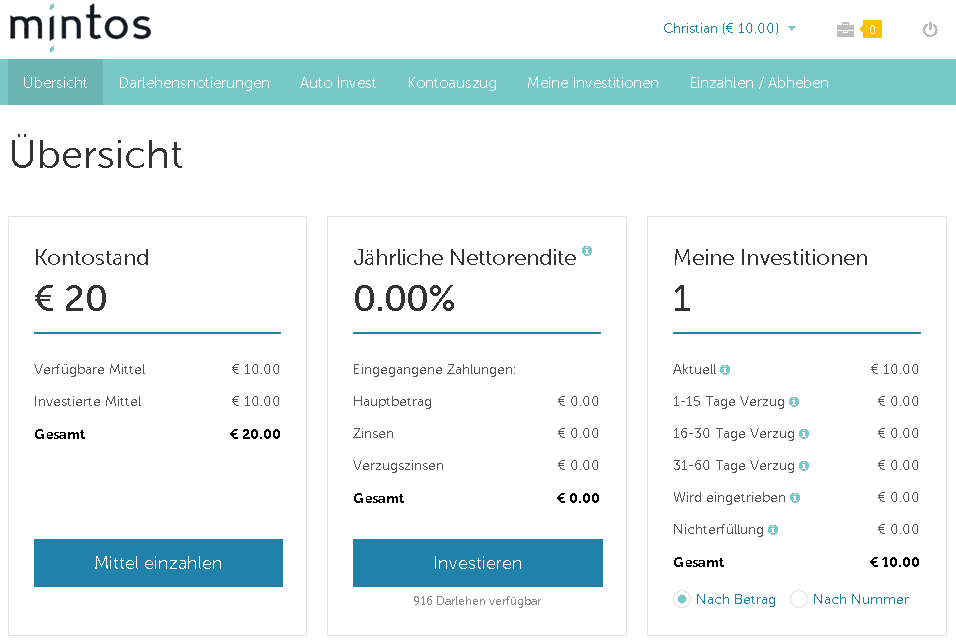Click info icon beside Wird eingetrieben
956x644 pixels.
[x=795, y=498]
